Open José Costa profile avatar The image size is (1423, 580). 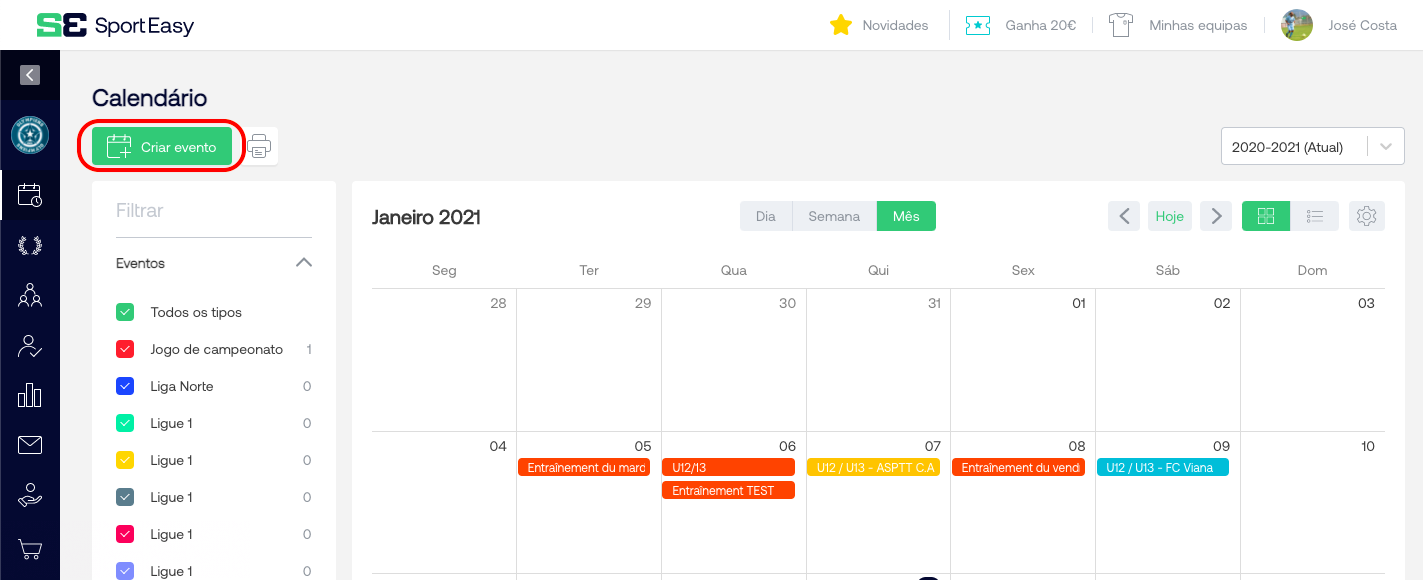click(x=1297, y=25)
